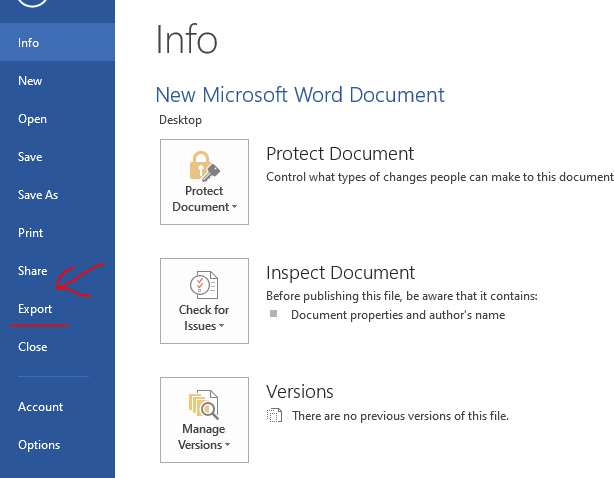Go to the Print page
This screenshot has width=614, height=478.
point(57,233)
